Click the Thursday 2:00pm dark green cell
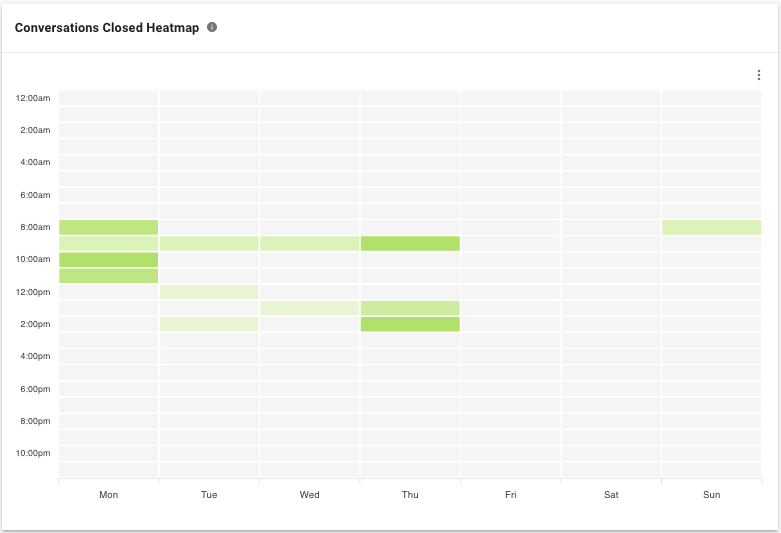781x533 pixels. [410, 324]
